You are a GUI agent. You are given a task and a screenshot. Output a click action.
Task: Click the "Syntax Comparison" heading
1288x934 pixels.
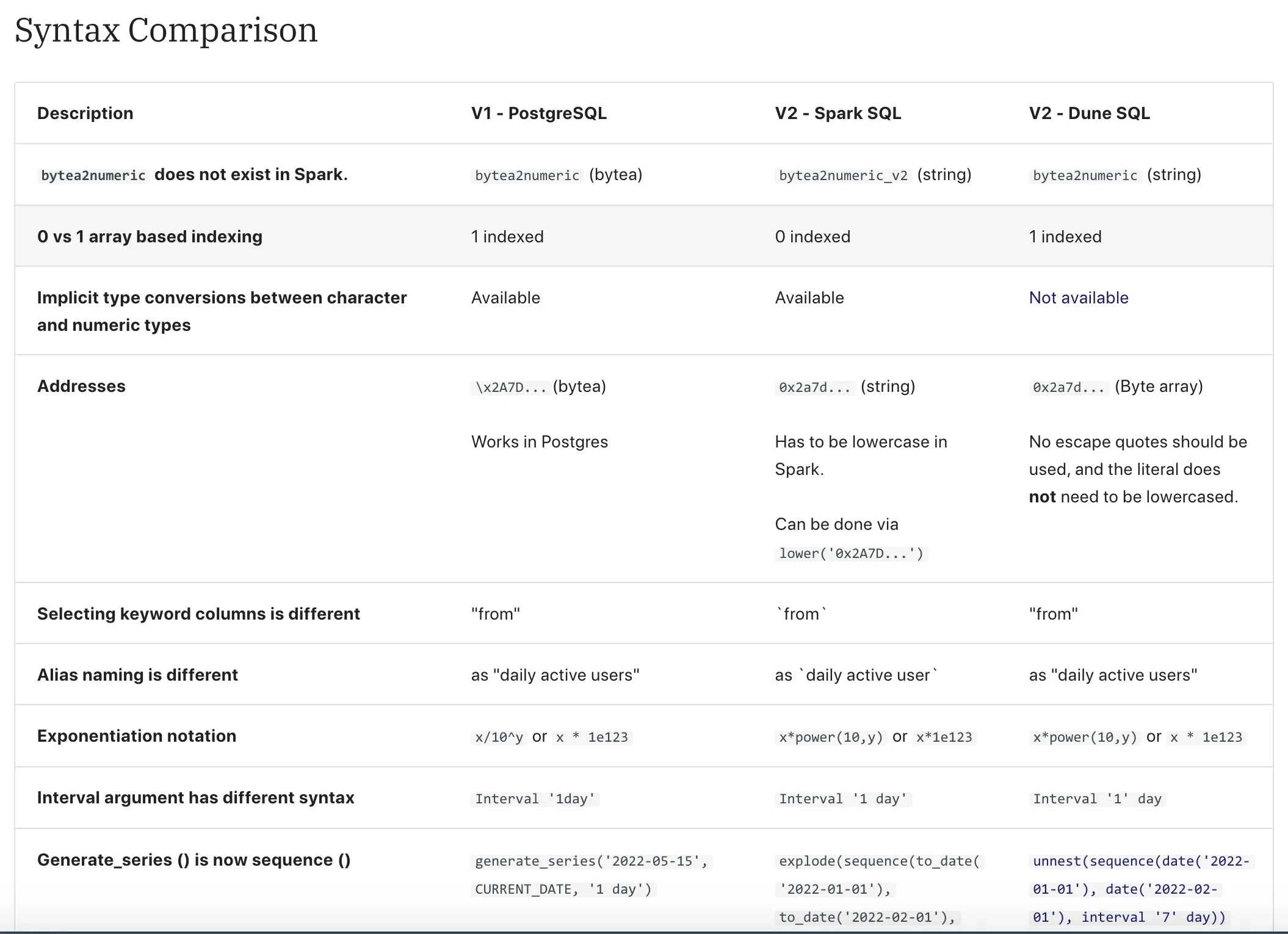point(166,31)
